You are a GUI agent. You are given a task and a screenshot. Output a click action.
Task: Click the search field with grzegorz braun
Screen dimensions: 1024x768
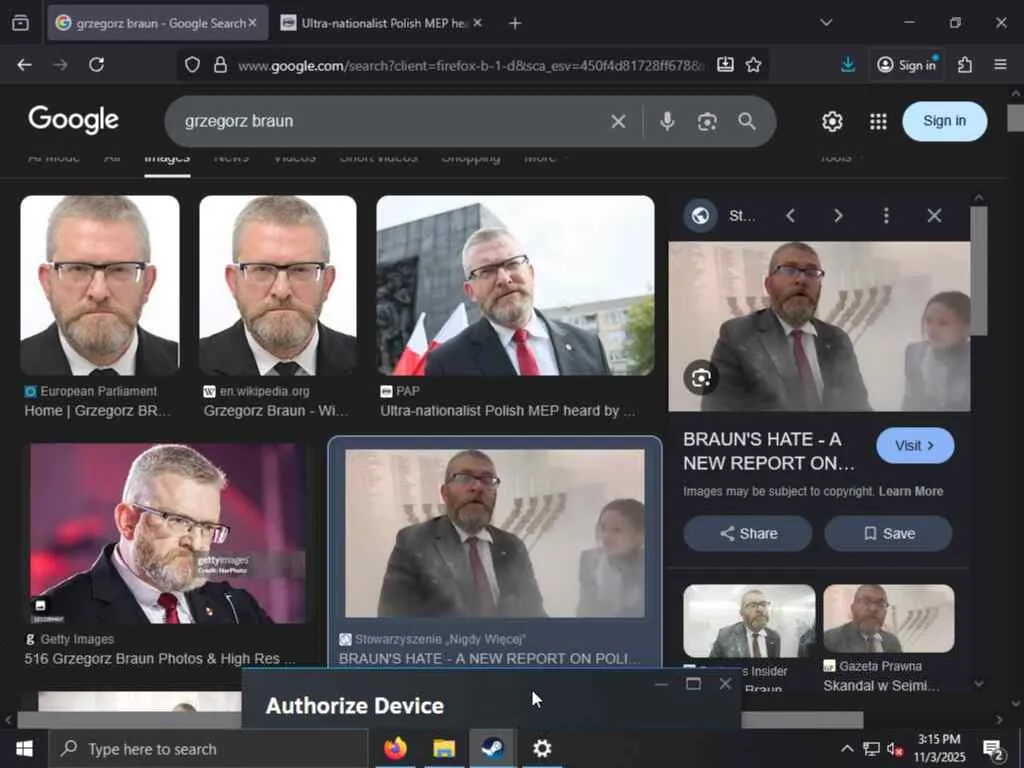click(x=392, y=121)
